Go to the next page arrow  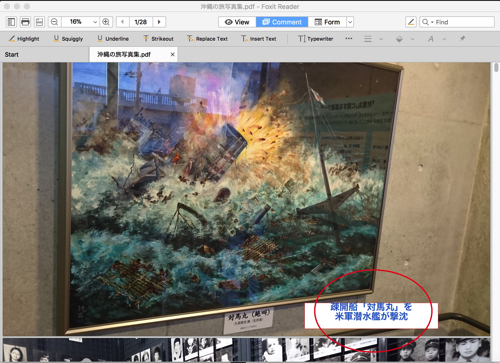pyautogui.click(x=159, y=22)
